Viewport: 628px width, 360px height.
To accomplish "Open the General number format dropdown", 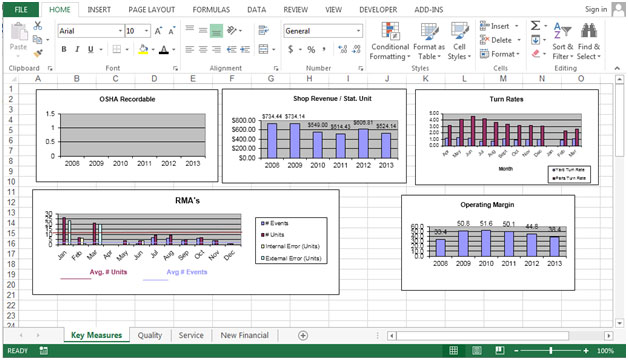I will coord(358,31).
